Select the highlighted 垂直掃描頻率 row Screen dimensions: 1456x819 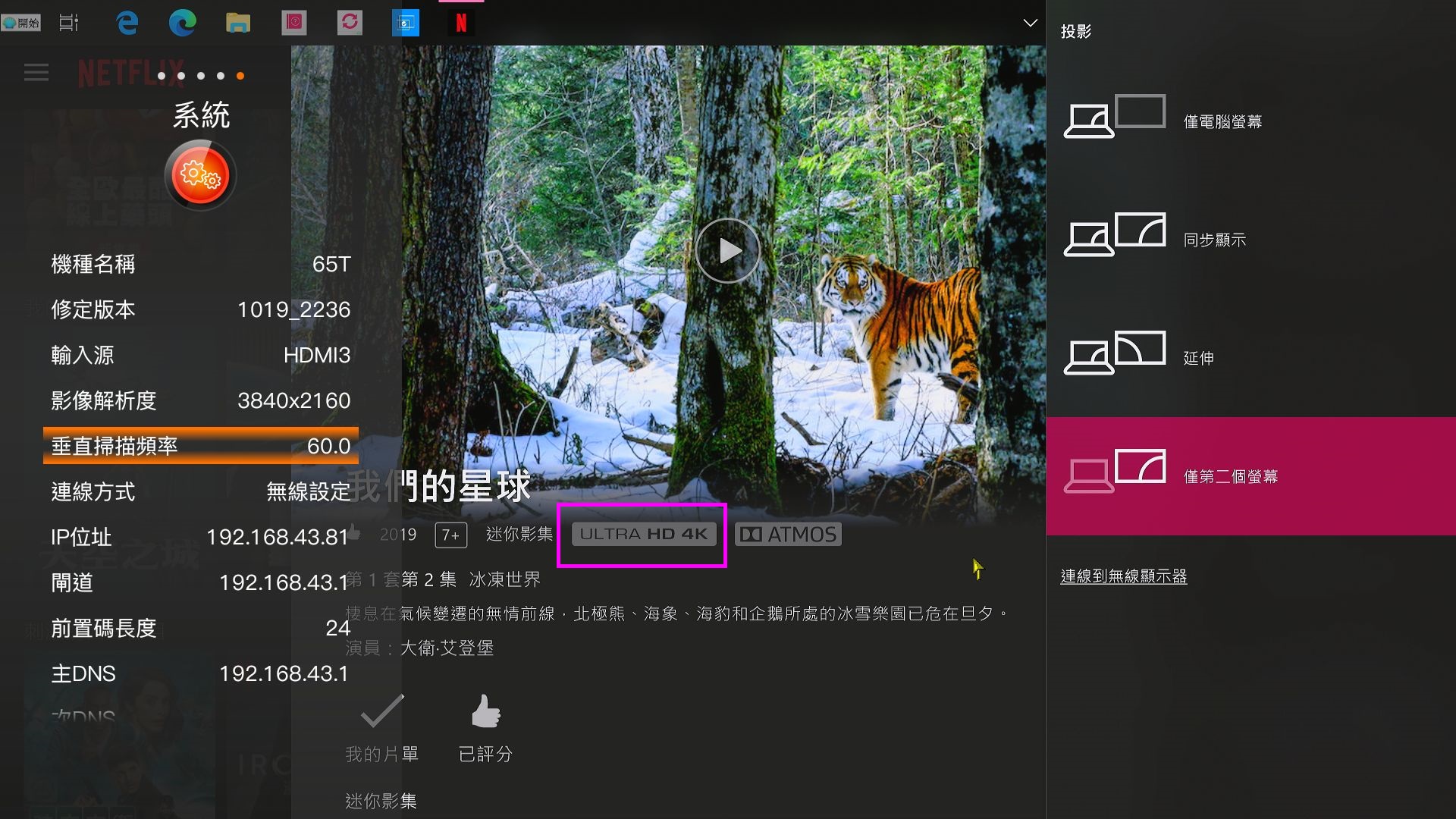pos(201,446)
